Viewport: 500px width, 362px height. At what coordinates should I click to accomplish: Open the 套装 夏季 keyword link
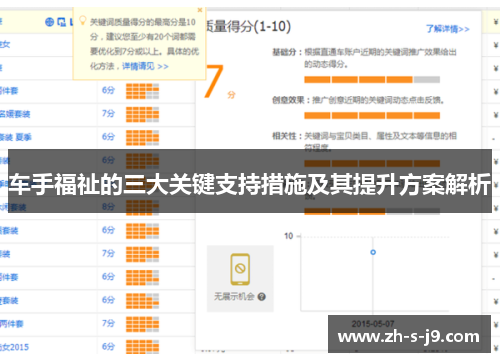16,137
